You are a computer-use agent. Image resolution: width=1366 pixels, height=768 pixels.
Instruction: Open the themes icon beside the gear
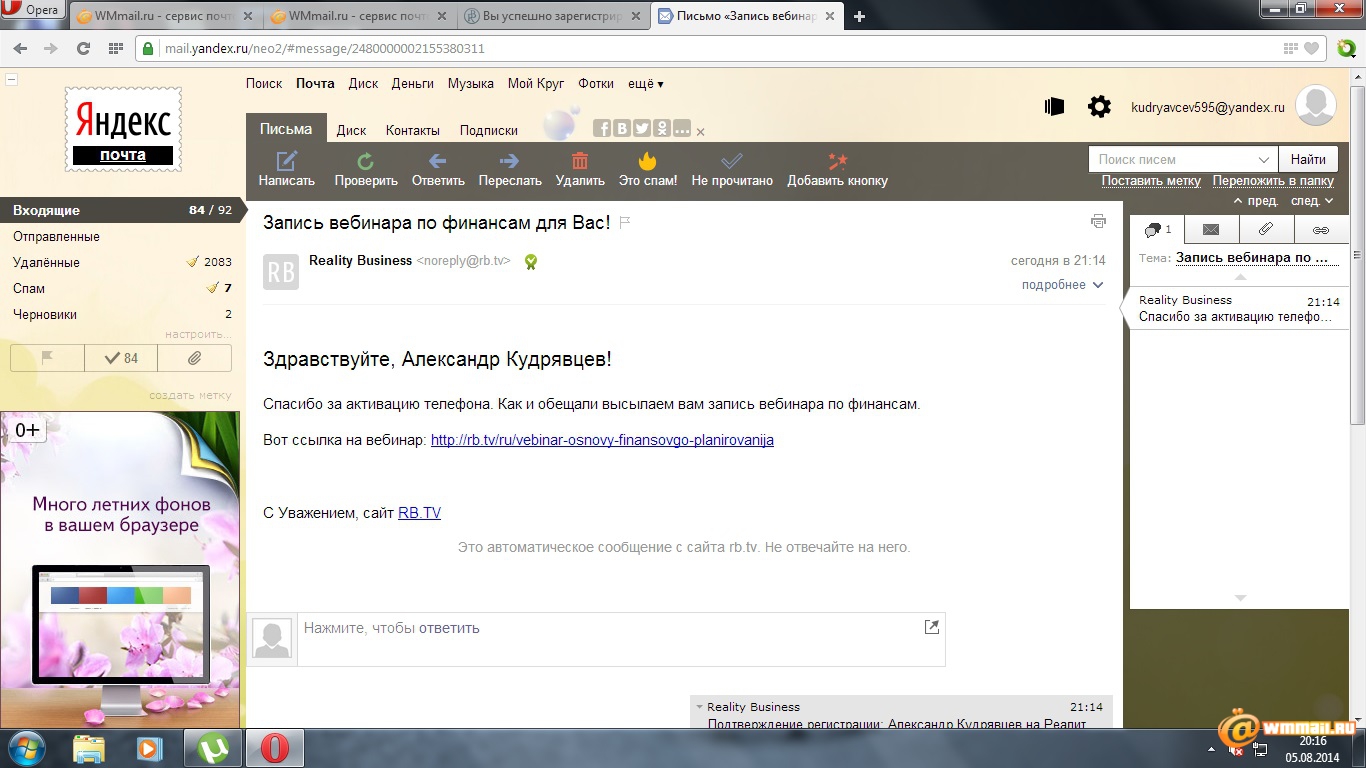click(x=1054, y=106)
